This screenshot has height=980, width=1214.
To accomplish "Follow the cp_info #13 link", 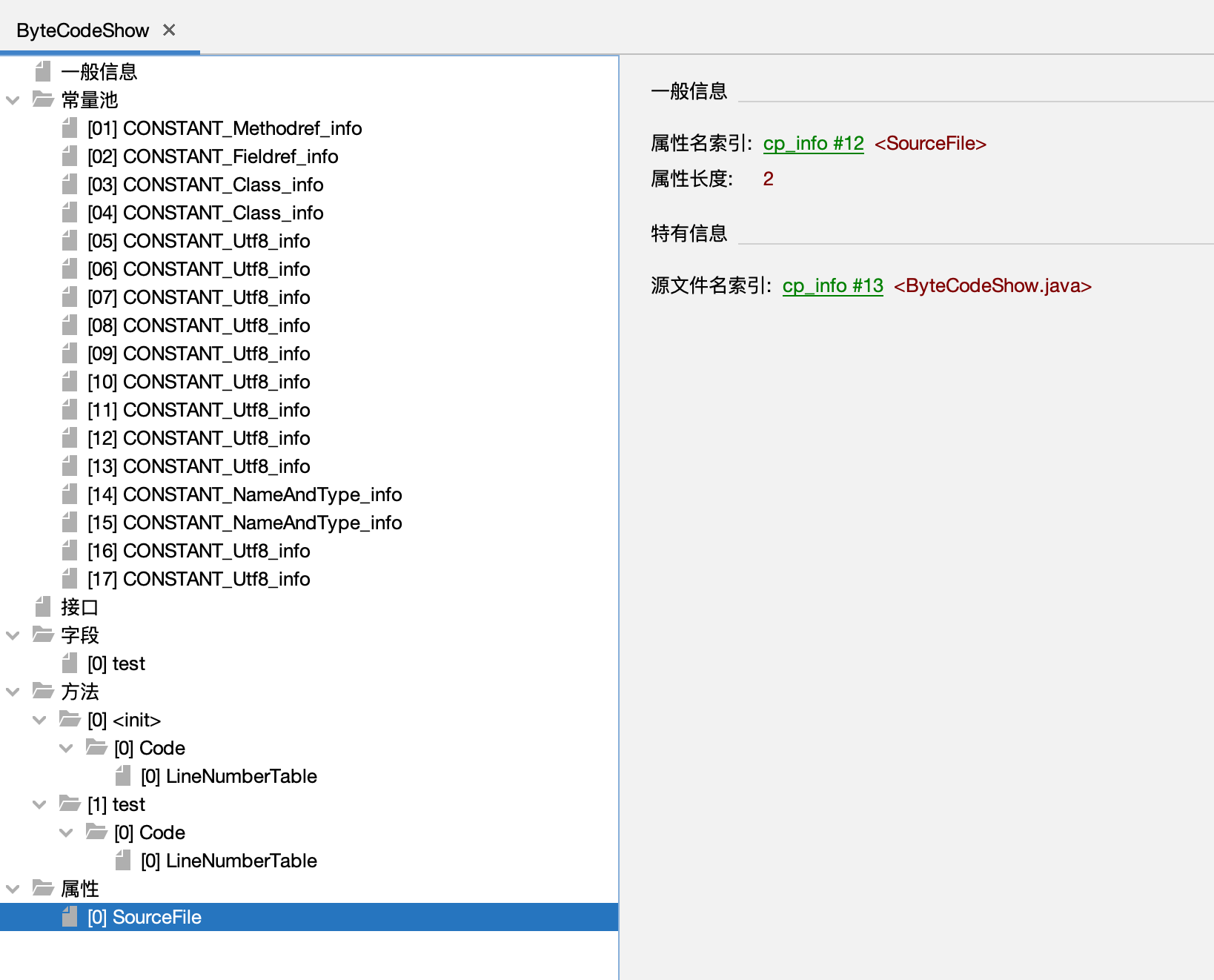I will click(x=832, y=285).
